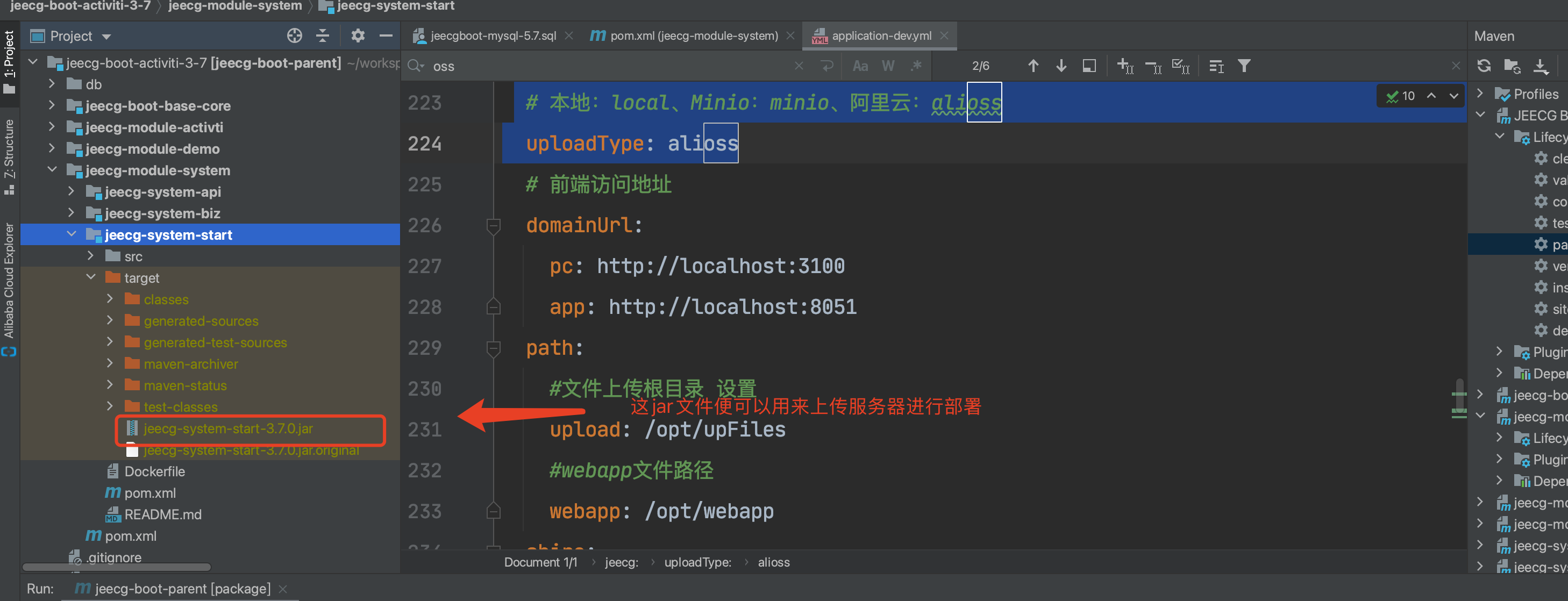The height and width of the screenshot is (601, 1568).
Task: Expand the classes folder
Action: pos(110,299)
